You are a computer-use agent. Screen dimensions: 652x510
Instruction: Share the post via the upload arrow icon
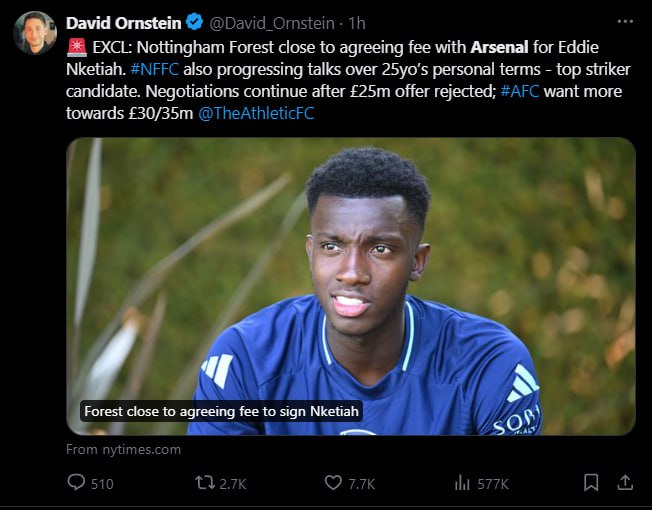(x=625, y=483)
